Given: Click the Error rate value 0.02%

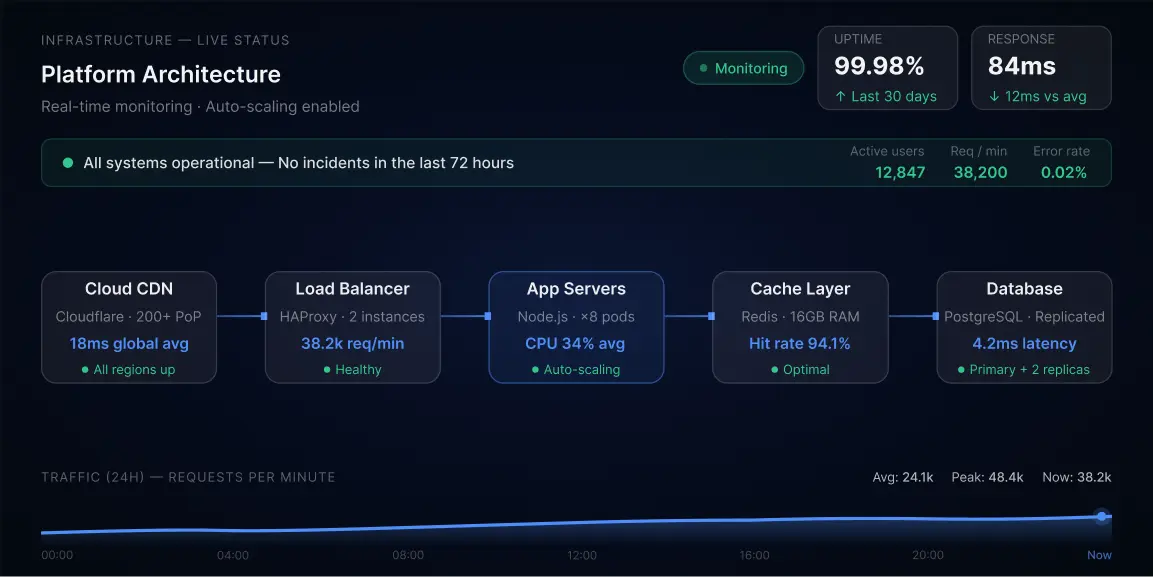Looking at the screenshot, I should [x=1064, y=173].
